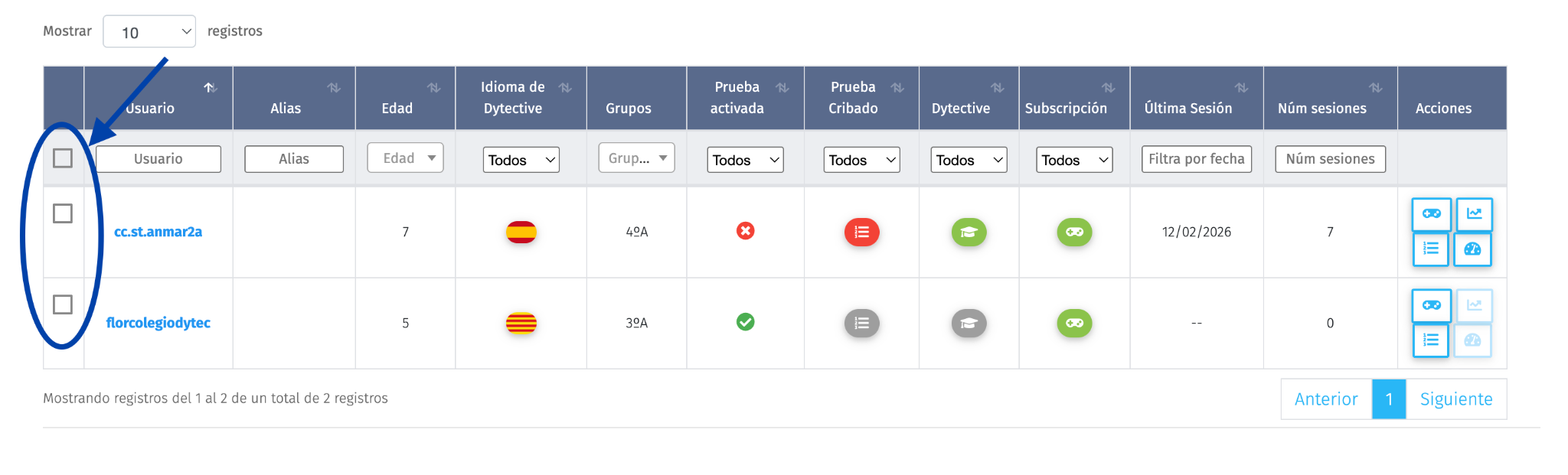Open the Idioma de Dytective filter dropdown
1568x475 pixels.
point(521,160)
